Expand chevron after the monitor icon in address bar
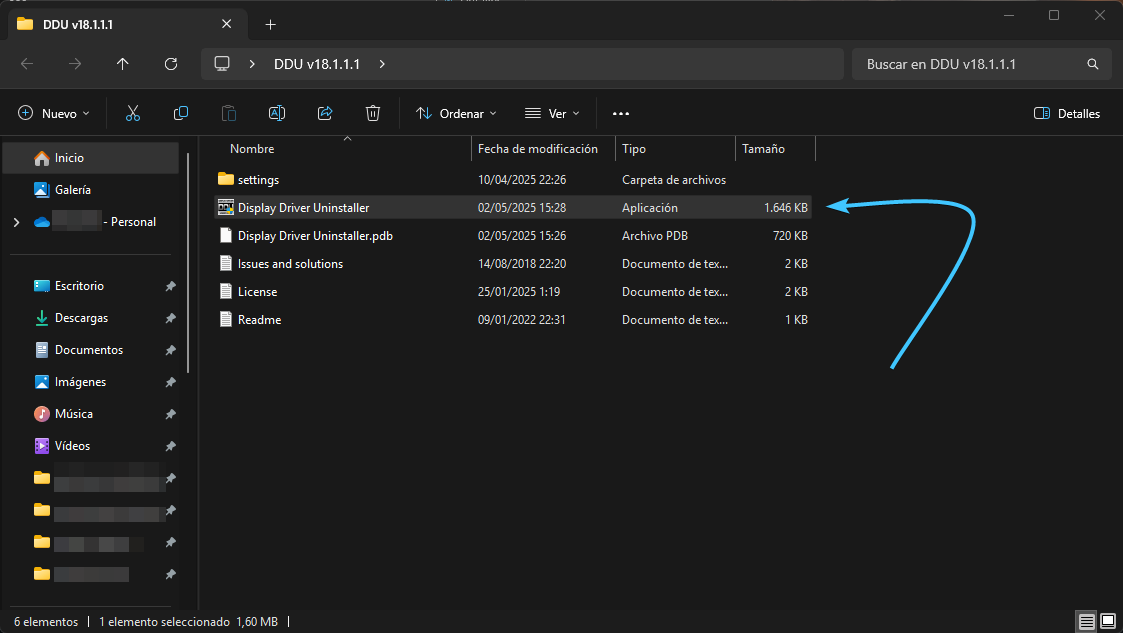 [x=252, y=64]
